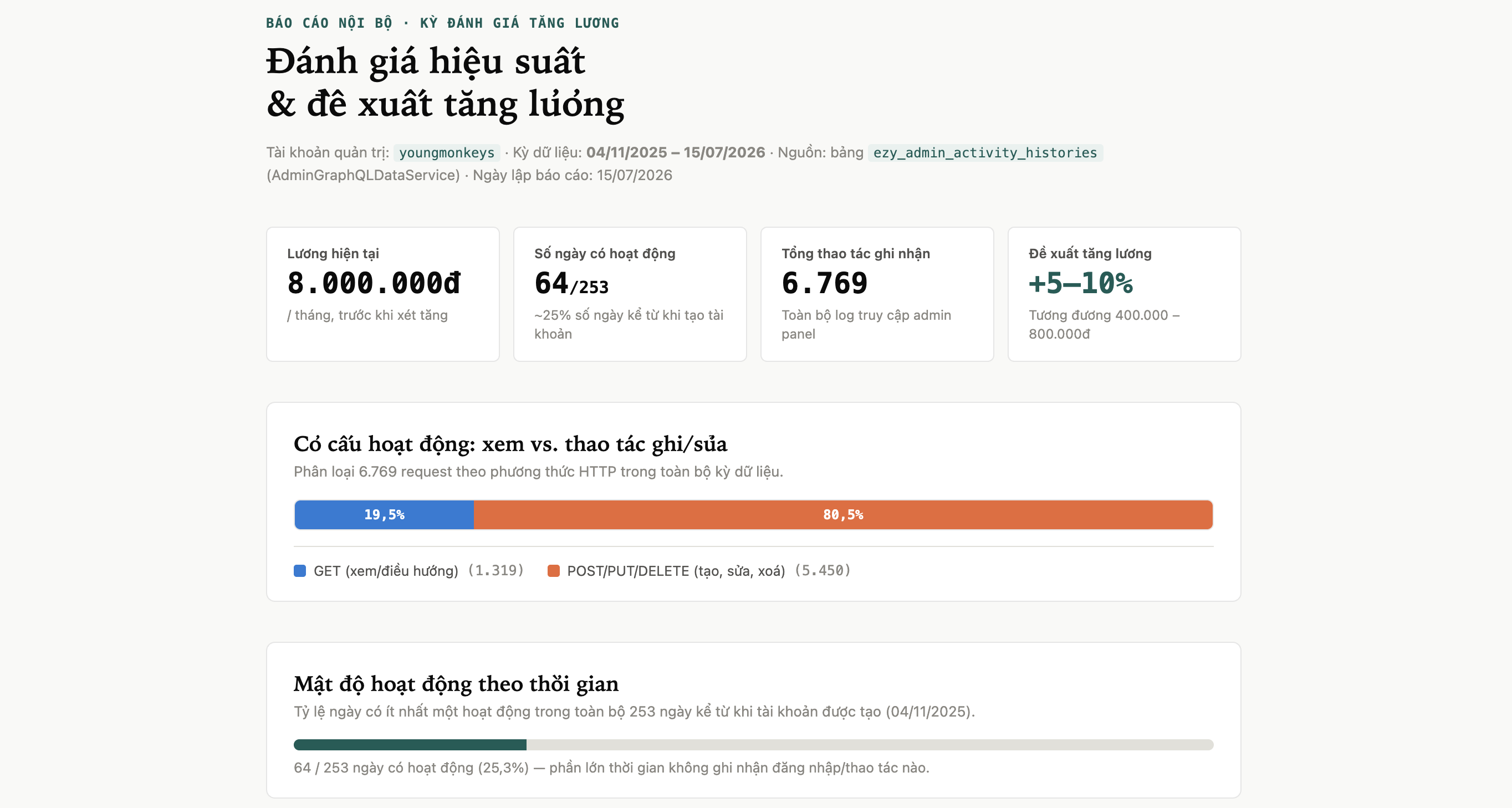
Task: Click the POST/PUT/DELETE (tạo, sửa, xoá) legend label
Action: click(x=676, y=571)
